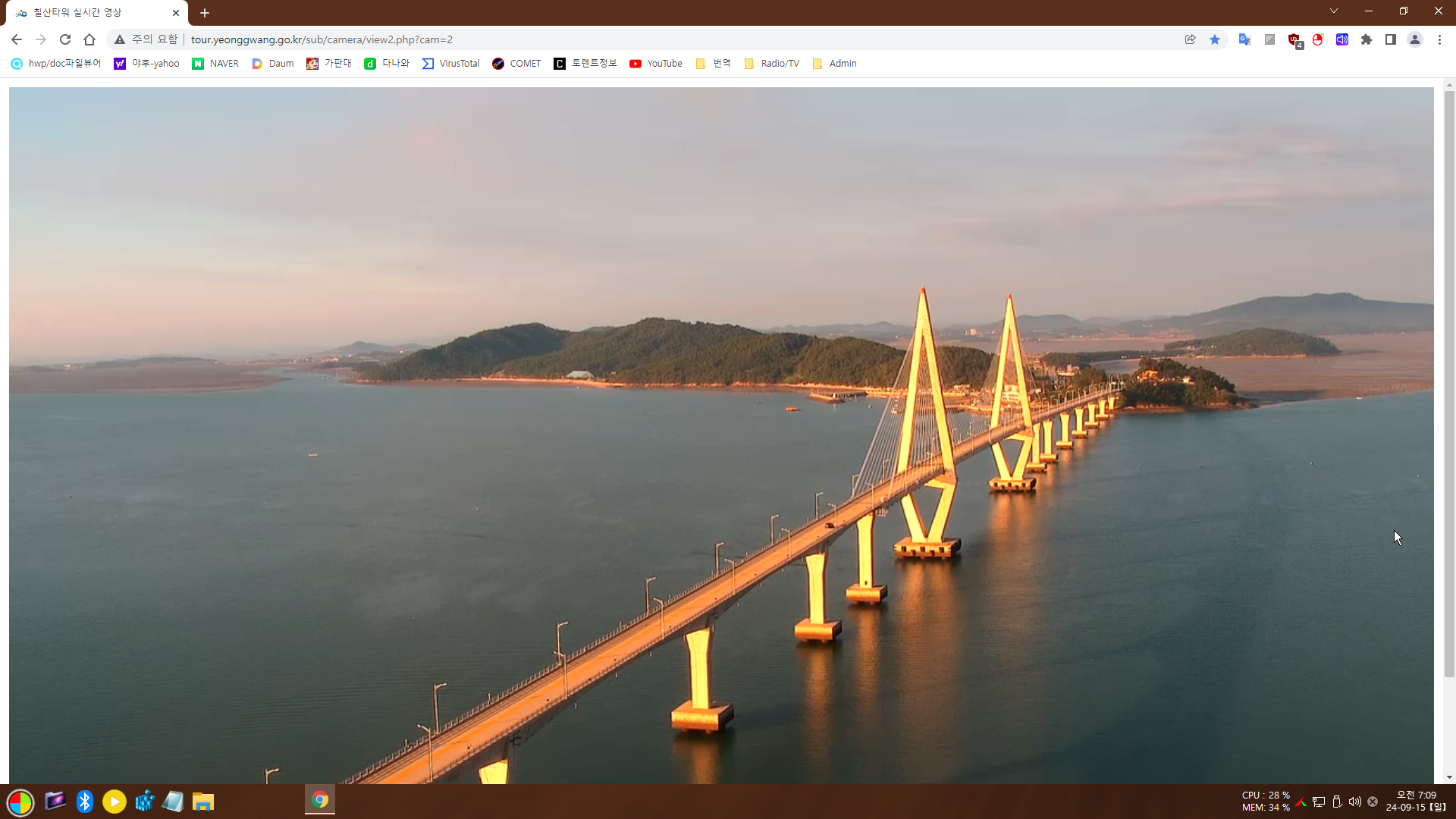Open the COMET bookmark
Image resolution: width=1456 pixels, height=819 pixels.
click(x=516, y=64)
